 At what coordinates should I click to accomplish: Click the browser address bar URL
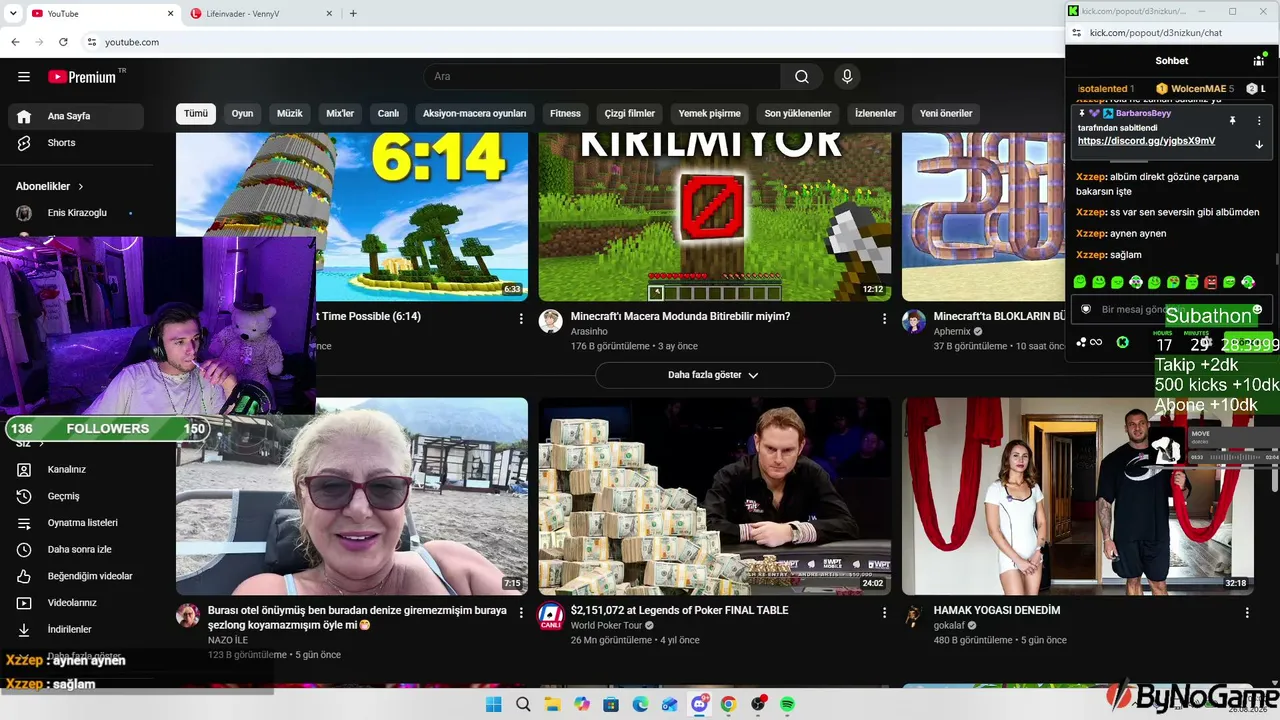[x=132, y=42]
